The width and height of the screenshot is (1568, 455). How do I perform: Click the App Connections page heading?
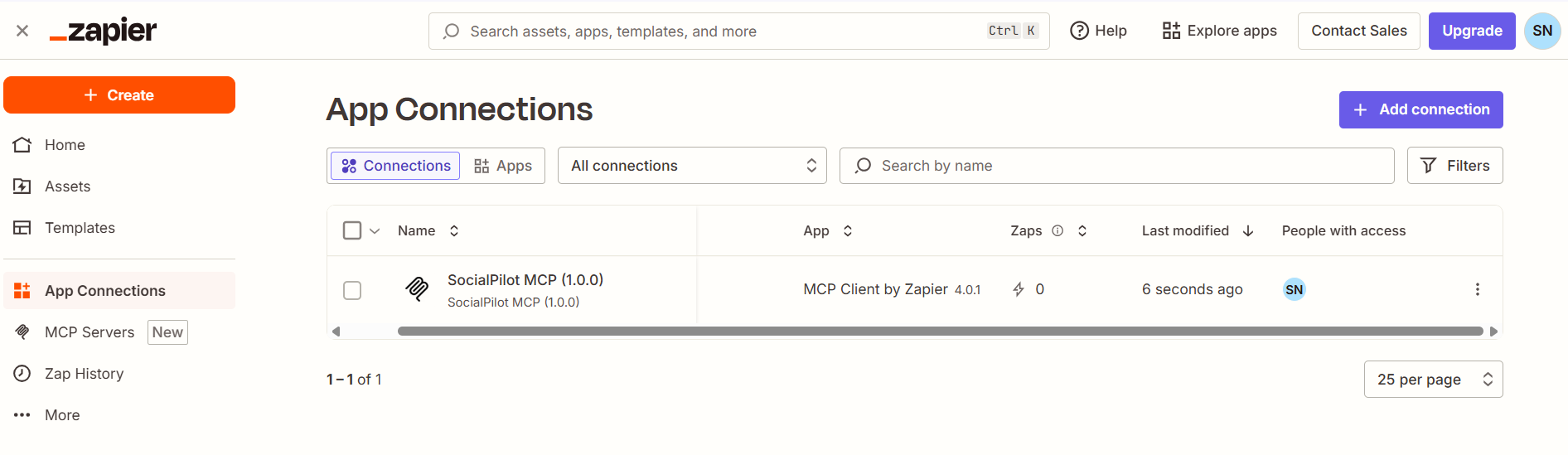459,109
